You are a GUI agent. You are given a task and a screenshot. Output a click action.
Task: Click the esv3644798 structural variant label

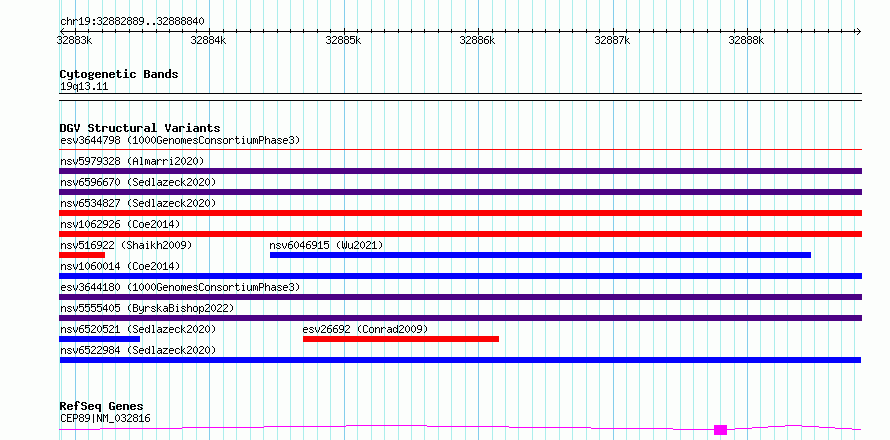(180, 140)
